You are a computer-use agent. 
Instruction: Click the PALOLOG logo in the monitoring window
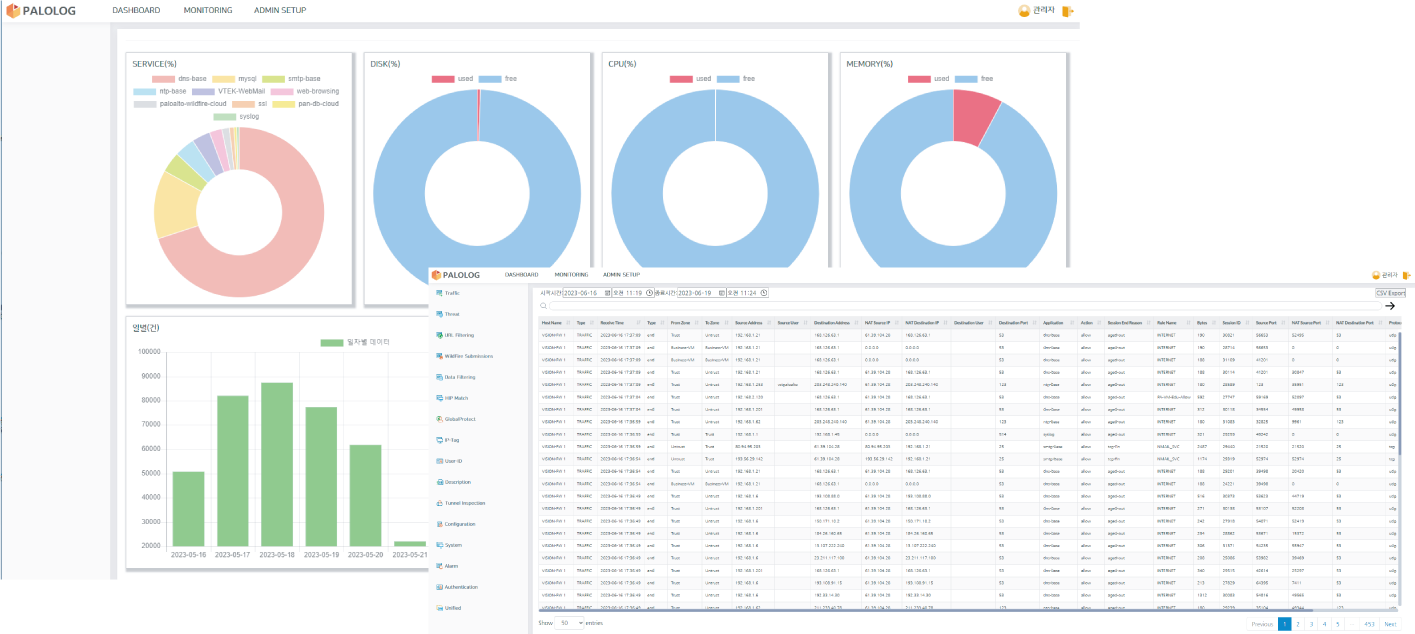pyautogui.click(x=456, y=275)
